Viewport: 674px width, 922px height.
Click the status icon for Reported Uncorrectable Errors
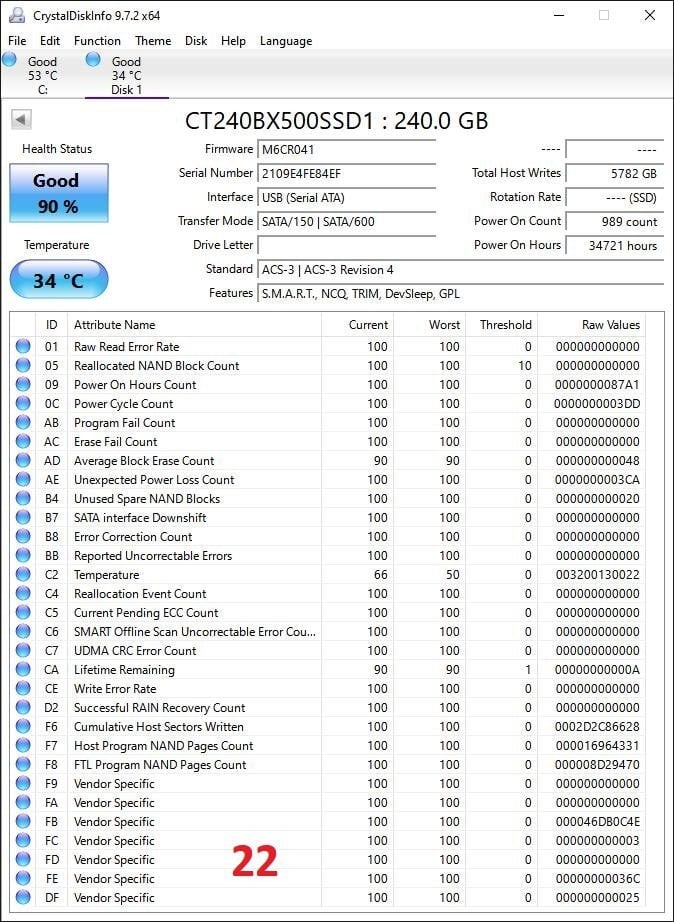coord(23,556)
